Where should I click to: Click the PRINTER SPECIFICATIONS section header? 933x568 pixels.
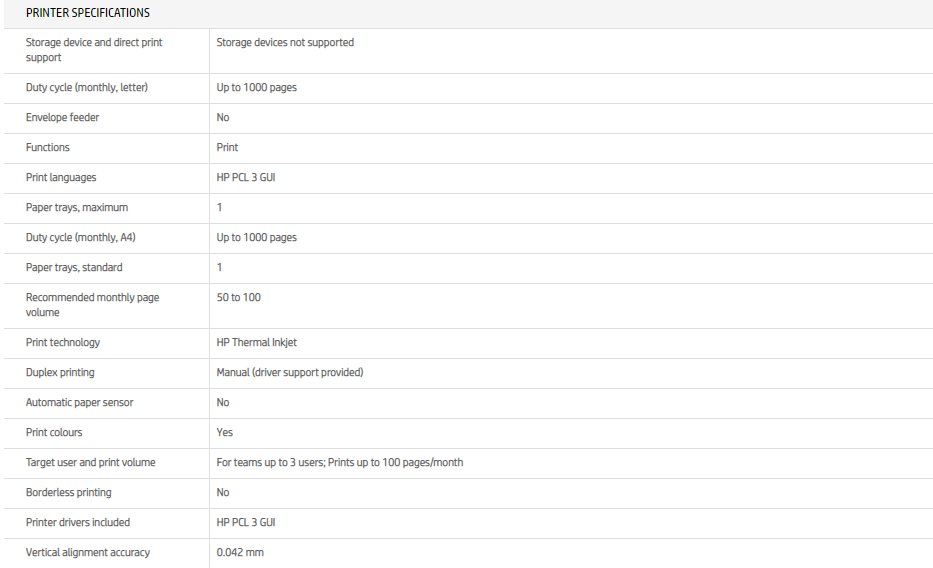click(87, 12)
